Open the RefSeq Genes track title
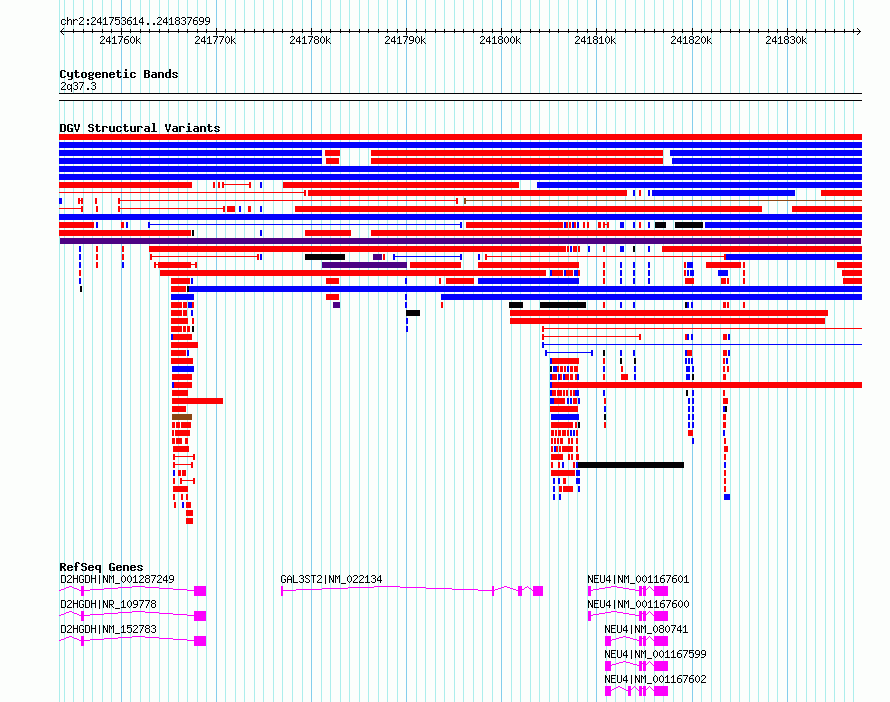Screen dimensions: 890x702 coord(101,567)
